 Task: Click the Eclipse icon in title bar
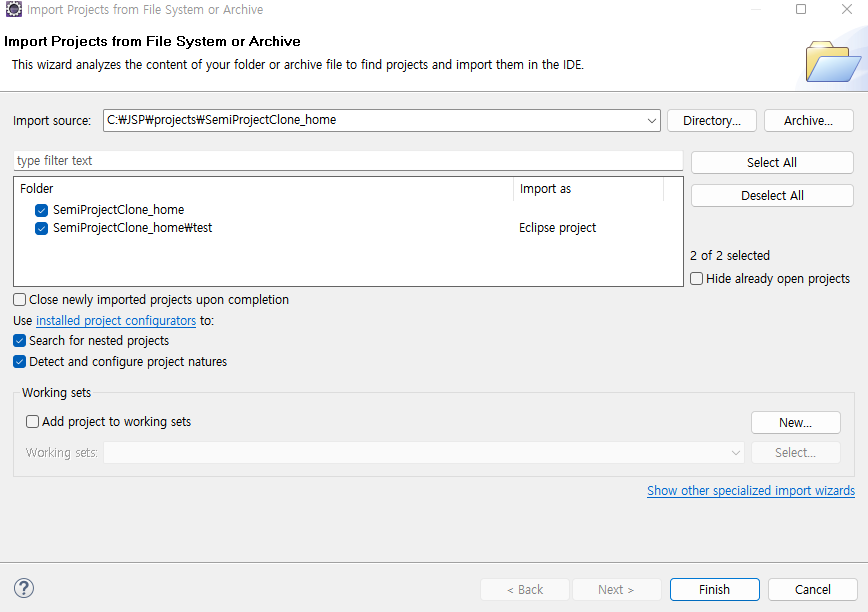pos(13,9)
